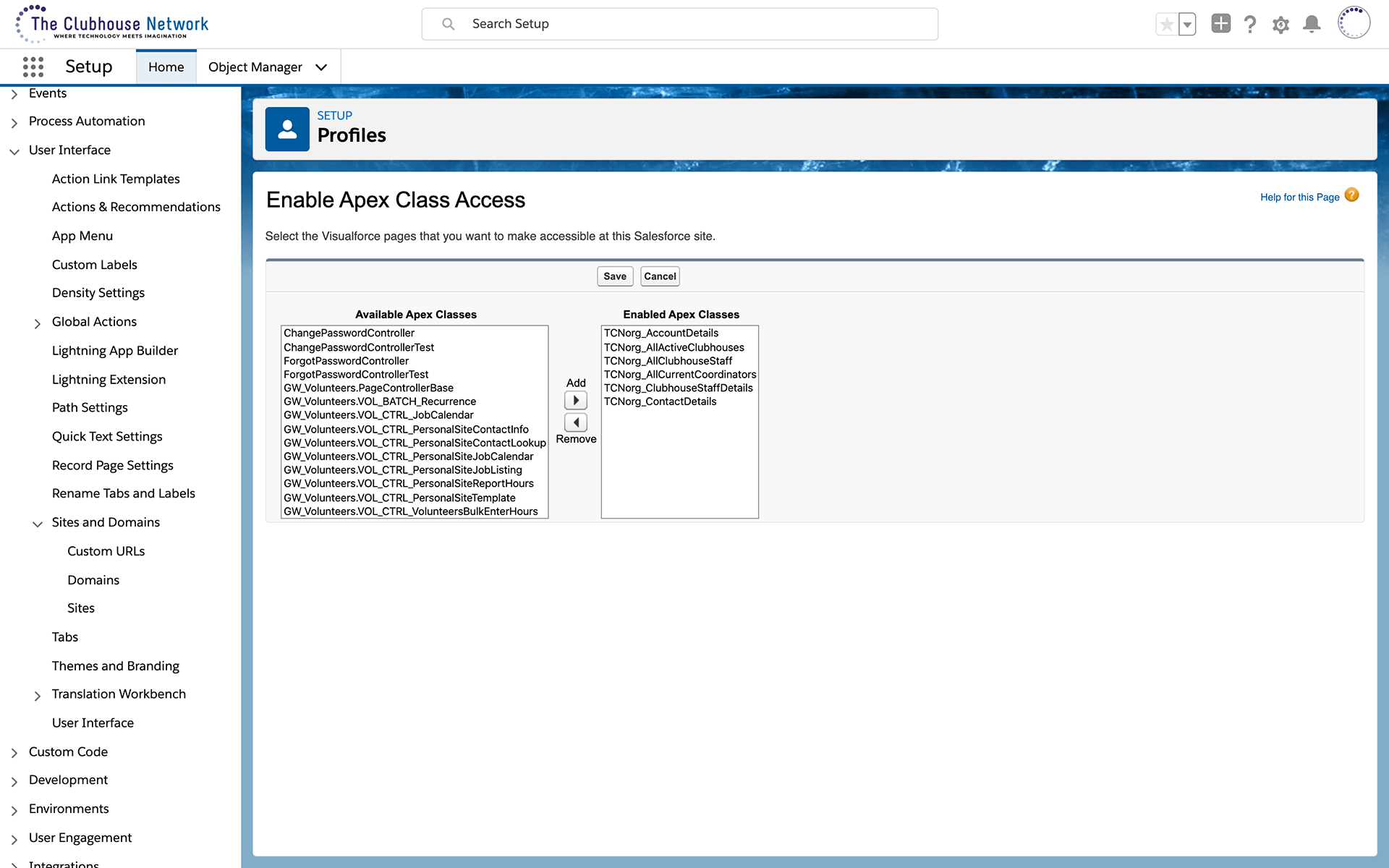Expand the Global Actions tree node
The width and height of the screenshot is (1389, 868).
38,323
